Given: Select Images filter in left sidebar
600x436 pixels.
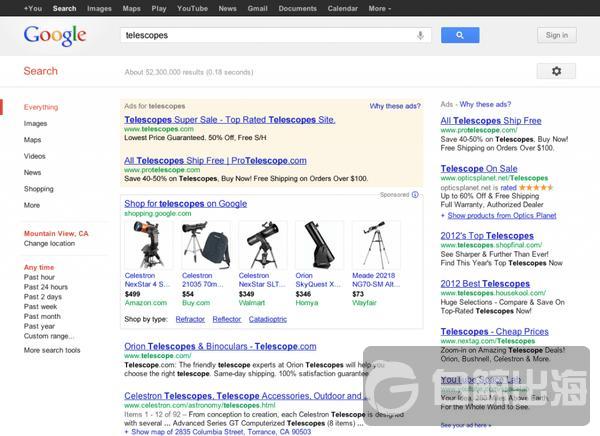Looking at the screenshot, I should pyautogui.click(x=36, y=124).
